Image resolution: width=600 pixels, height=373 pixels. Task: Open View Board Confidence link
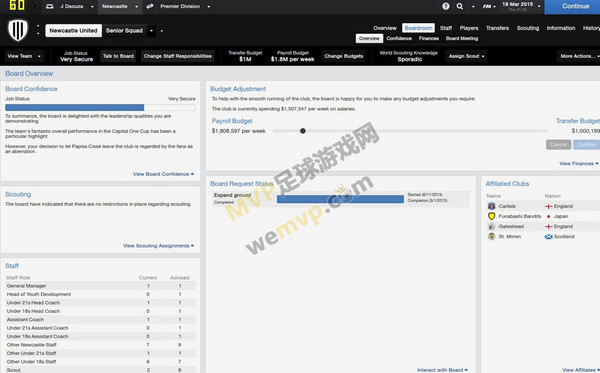[163, 174]
